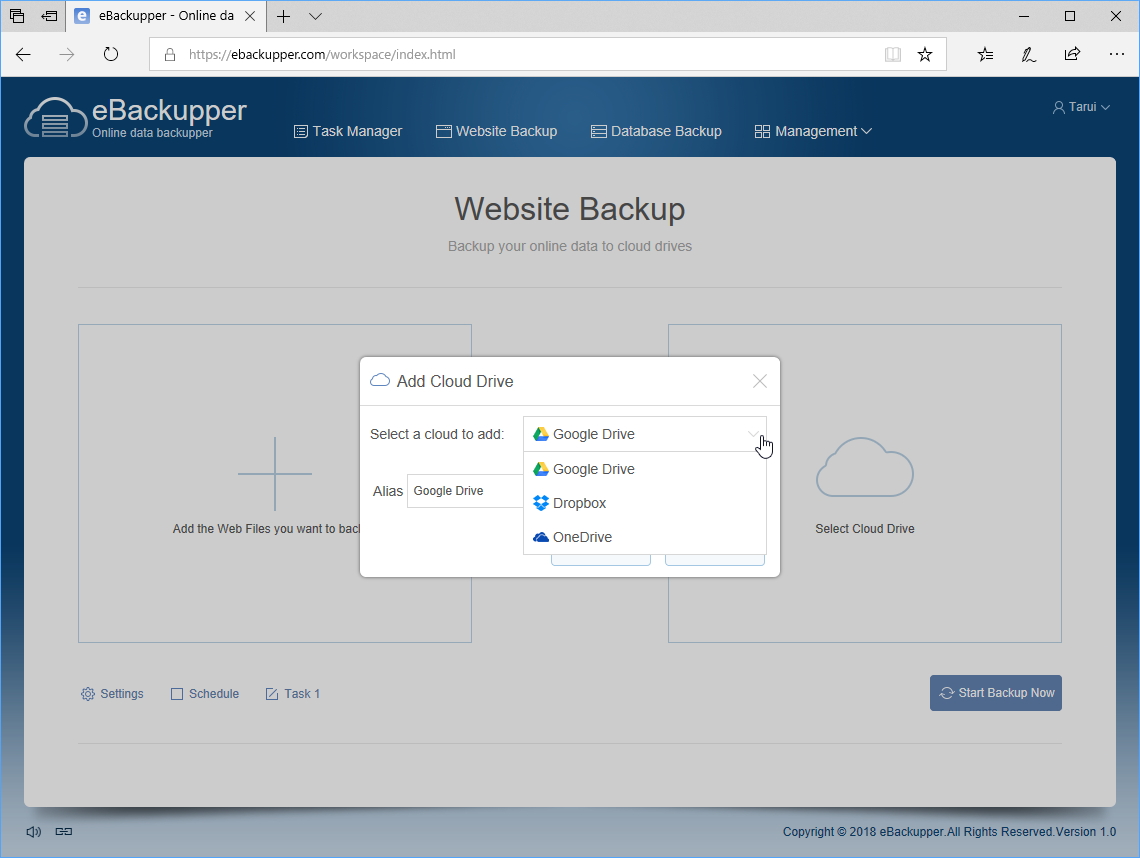The image size is (1140, 858).
Task: Choose Google Drive in the dropdown list
Action: [593, 468]
